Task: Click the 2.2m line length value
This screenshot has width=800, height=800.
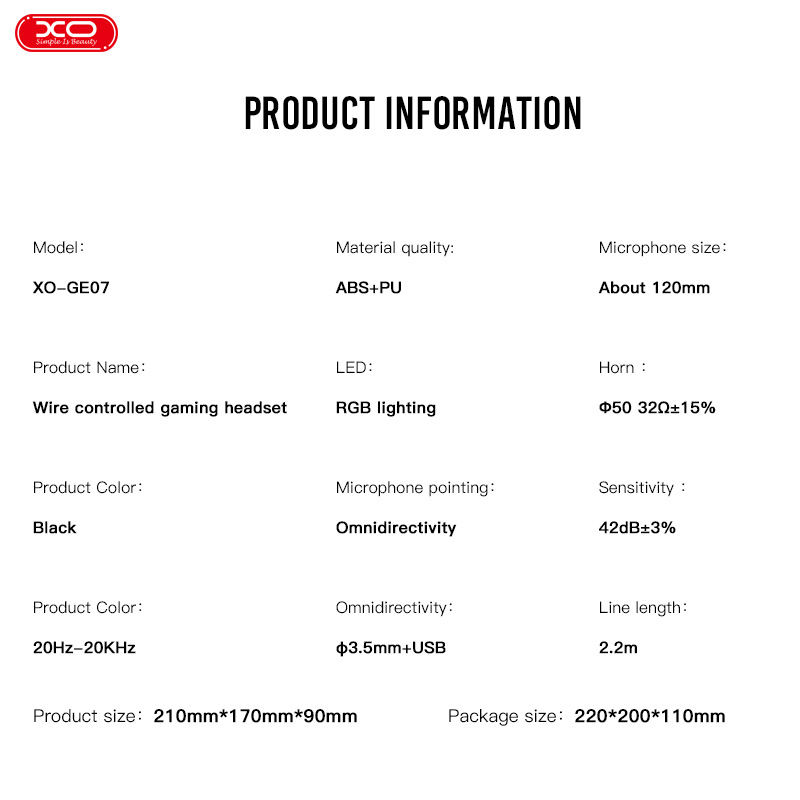Action: tap(618, 648)
